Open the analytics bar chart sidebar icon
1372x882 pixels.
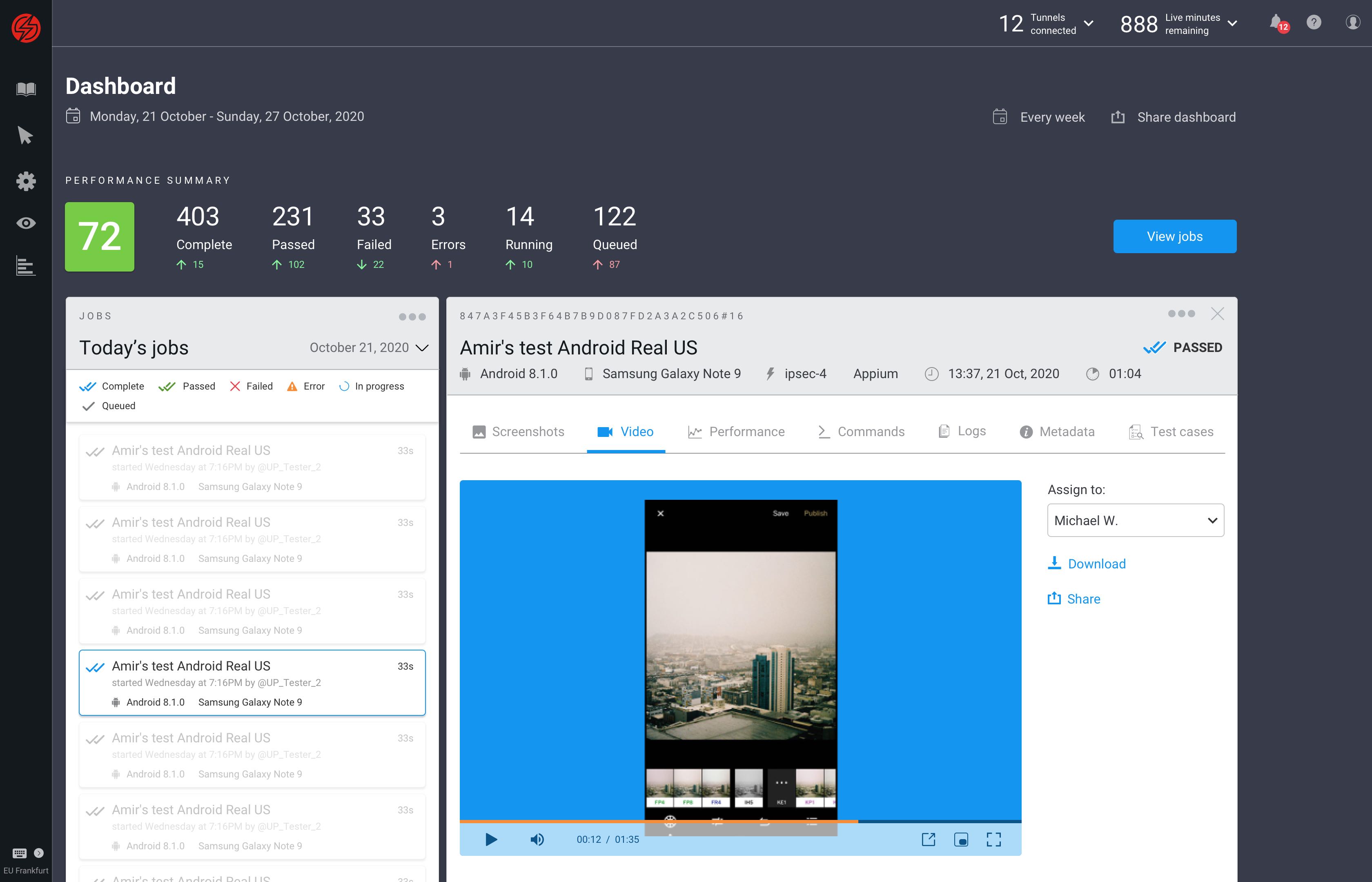point(26,266)
